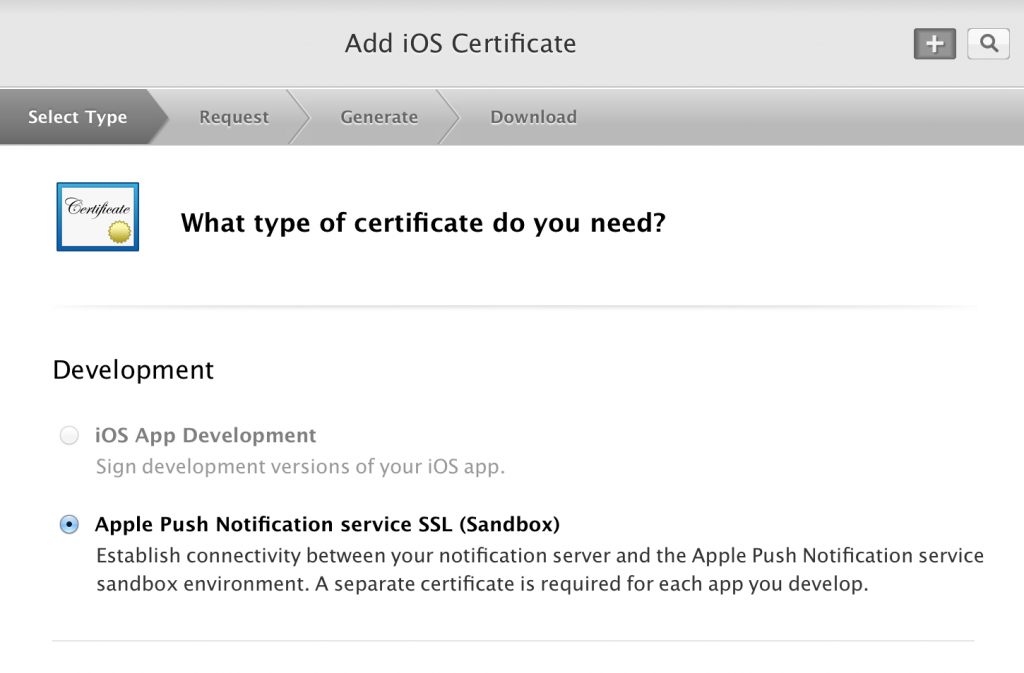Image resolution: width=1024 pixels, height=673 pixels.
Task: Switch to the Request step
Action: tap(234, 117)
